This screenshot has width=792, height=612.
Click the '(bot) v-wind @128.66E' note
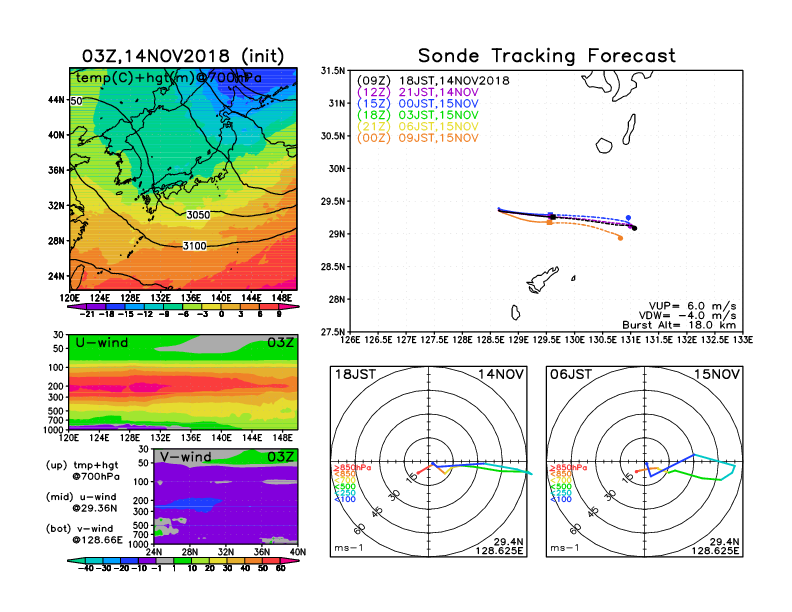point(84,534)
